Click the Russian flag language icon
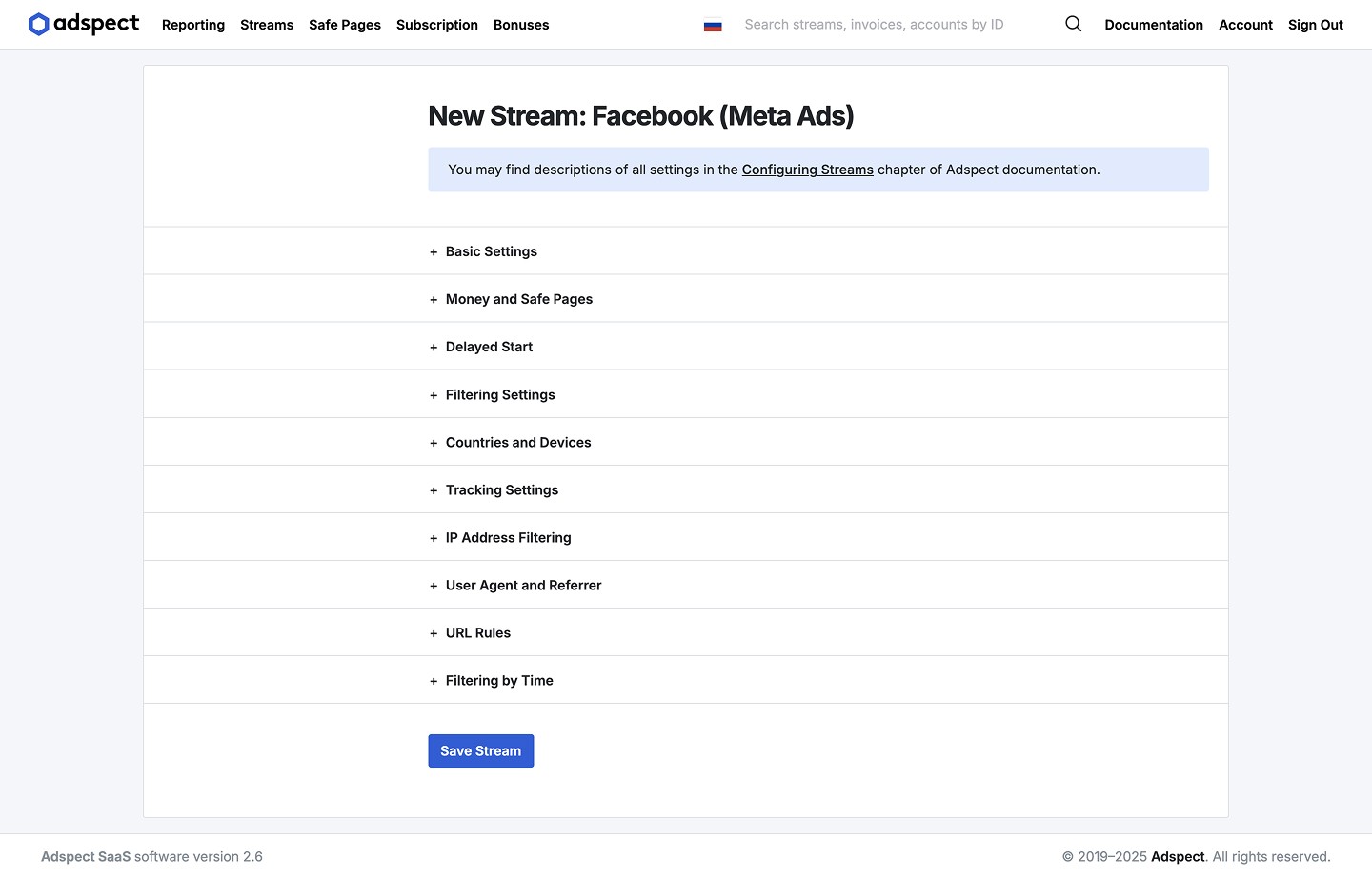Viewport: 1372px width, 879px height. 713,26
